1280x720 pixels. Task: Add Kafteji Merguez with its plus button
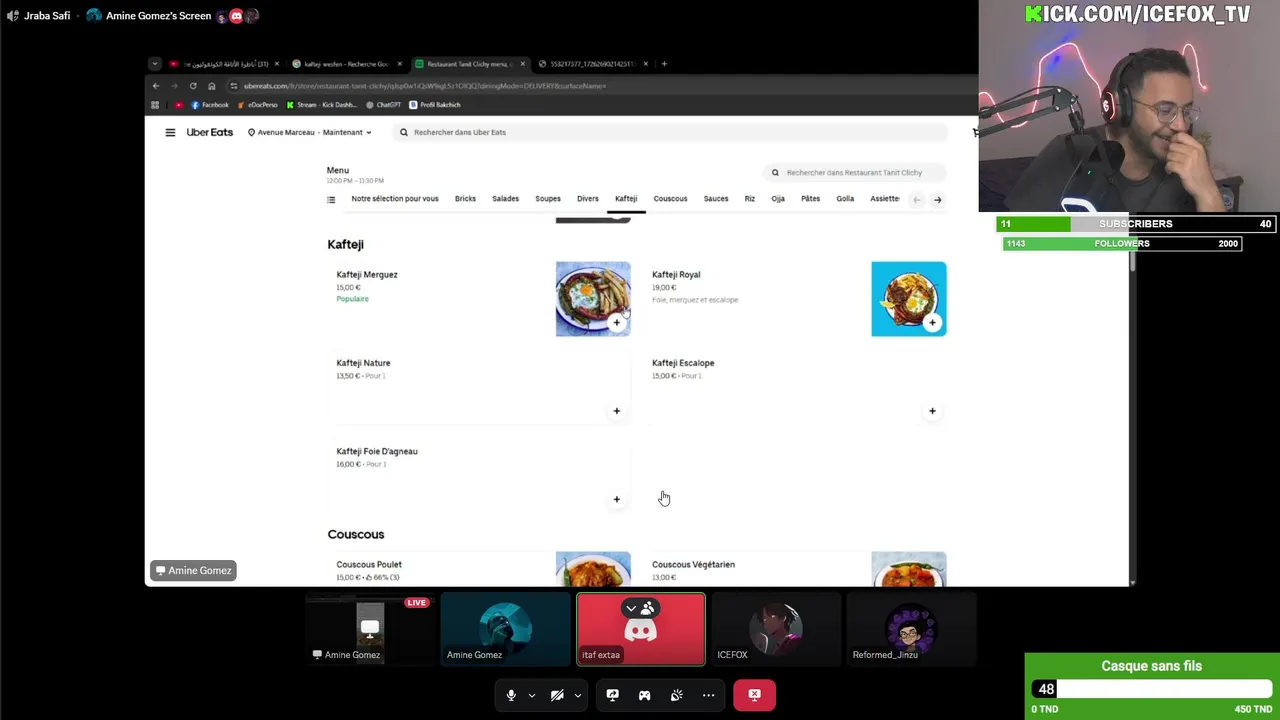[617, 322]
